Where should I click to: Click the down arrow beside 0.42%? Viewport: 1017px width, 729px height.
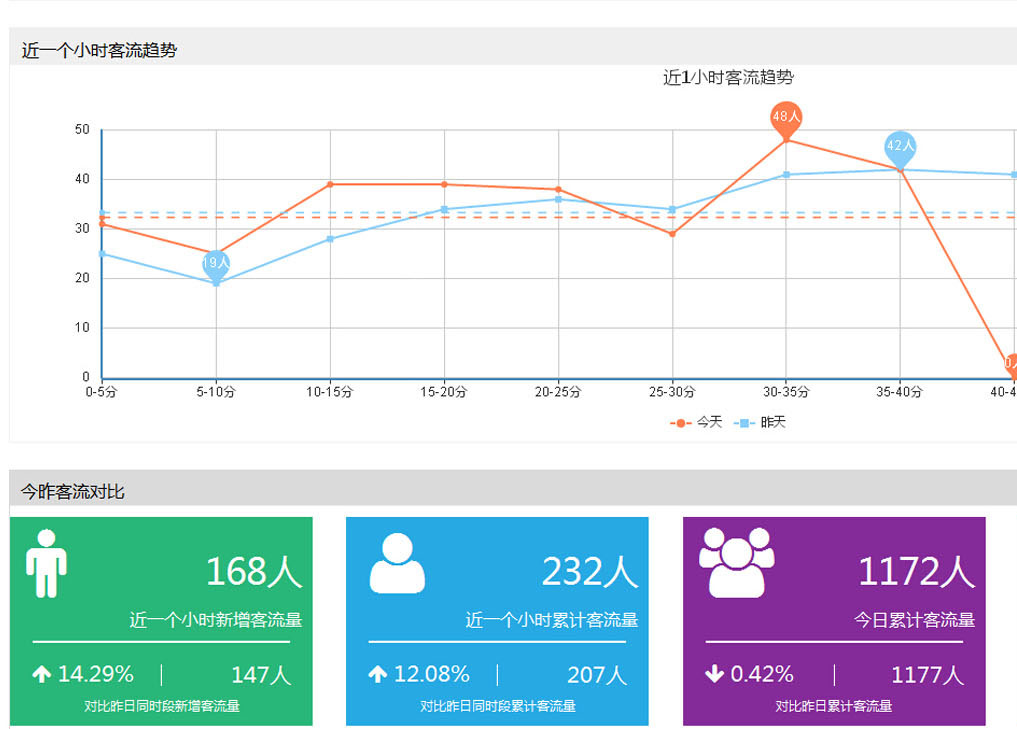[x=714, y=675]
